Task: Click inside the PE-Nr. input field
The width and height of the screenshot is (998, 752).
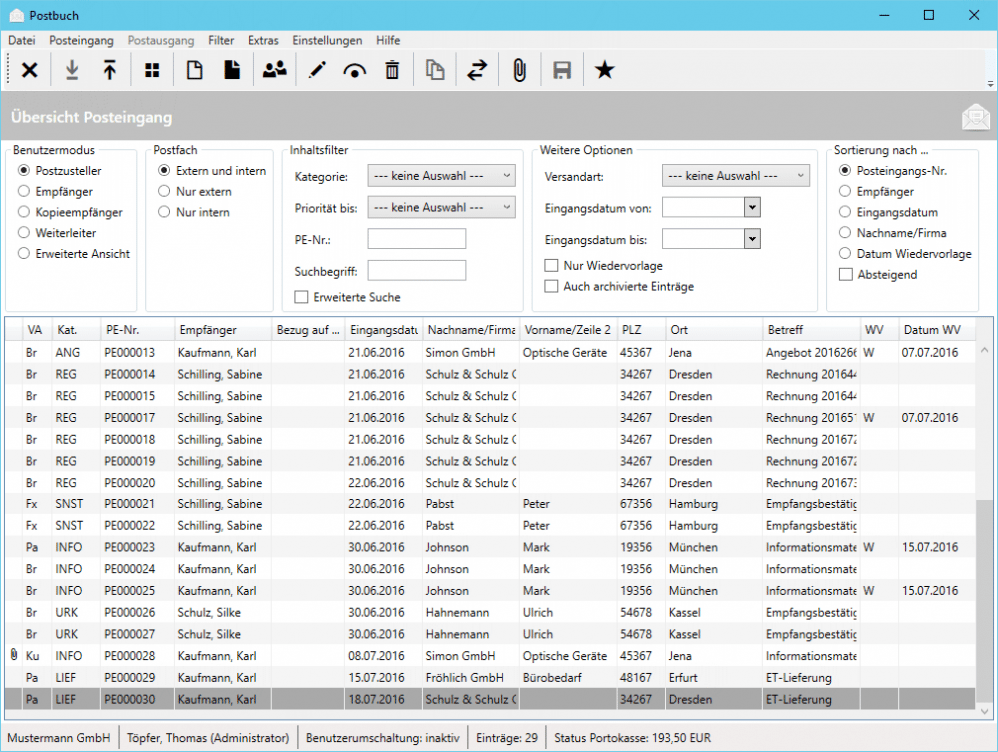Action: [x=417, y=239]
